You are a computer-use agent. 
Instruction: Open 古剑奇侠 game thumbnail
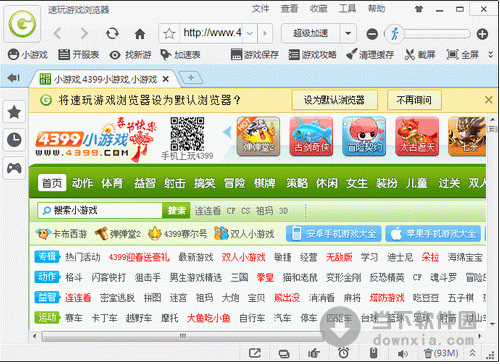point(311,136)
